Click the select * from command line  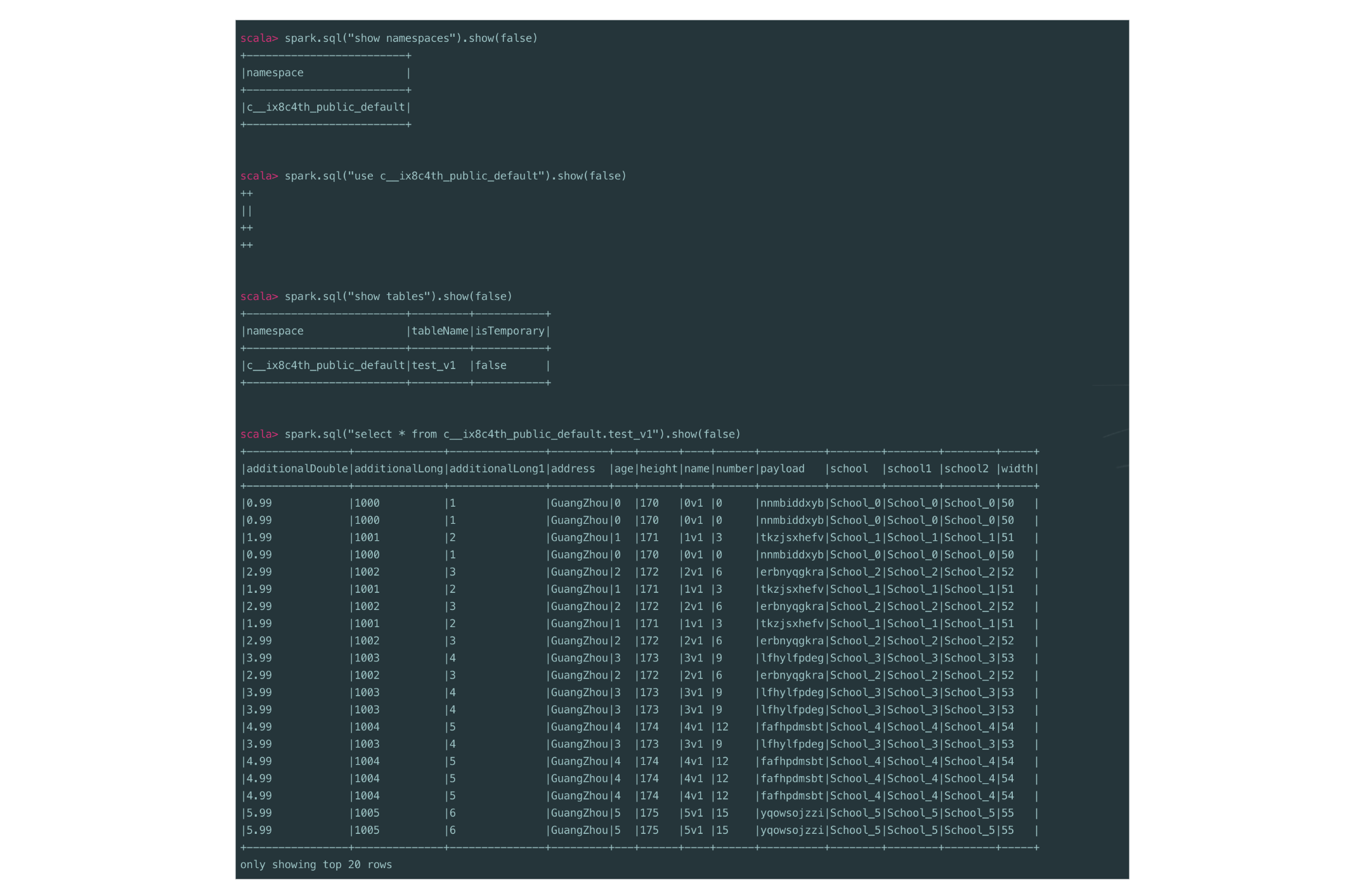tap(512, 434)
